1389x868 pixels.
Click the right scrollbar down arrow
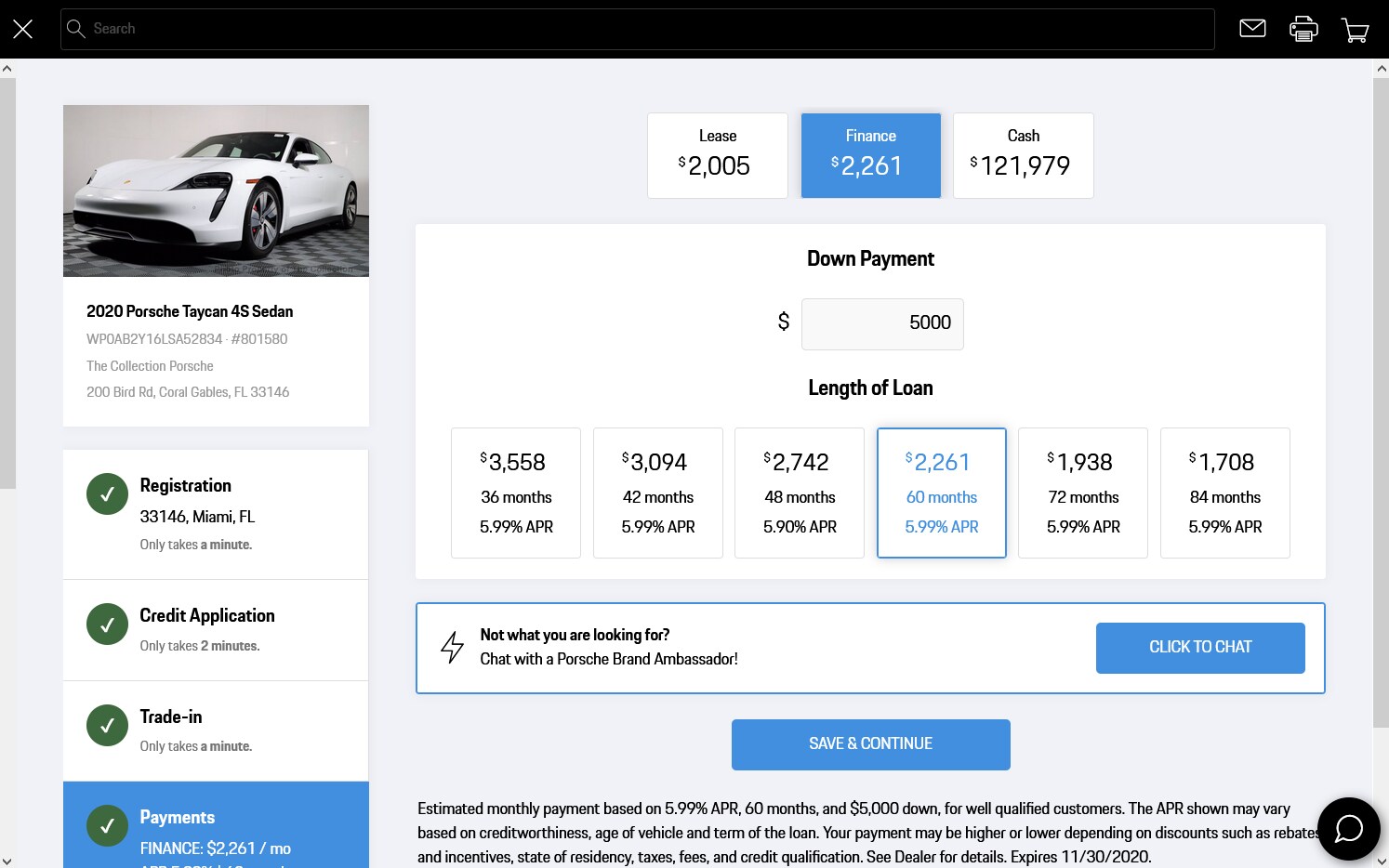click(1381, 861)
